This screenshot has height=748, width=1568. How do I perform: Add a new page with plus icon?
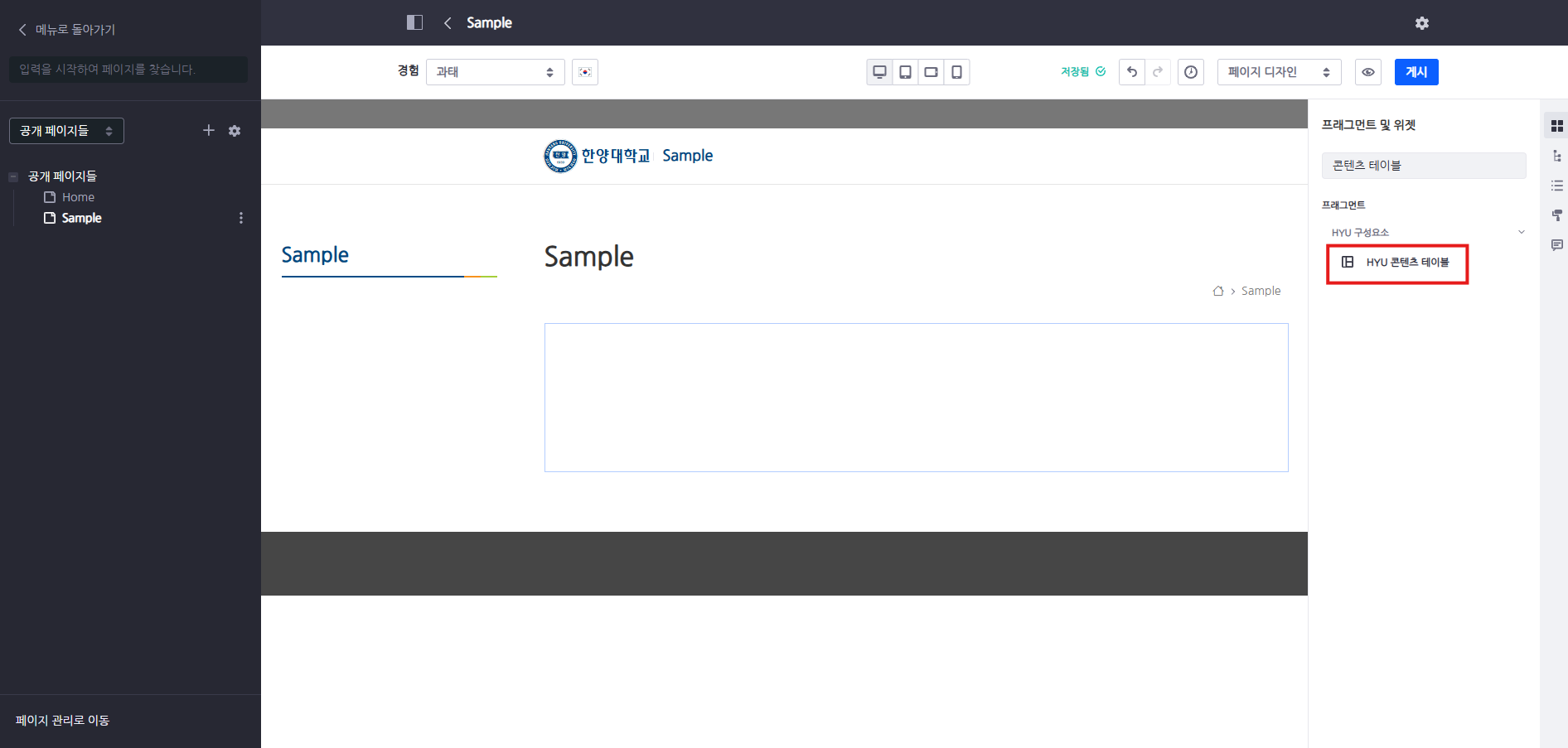point(209,130)
